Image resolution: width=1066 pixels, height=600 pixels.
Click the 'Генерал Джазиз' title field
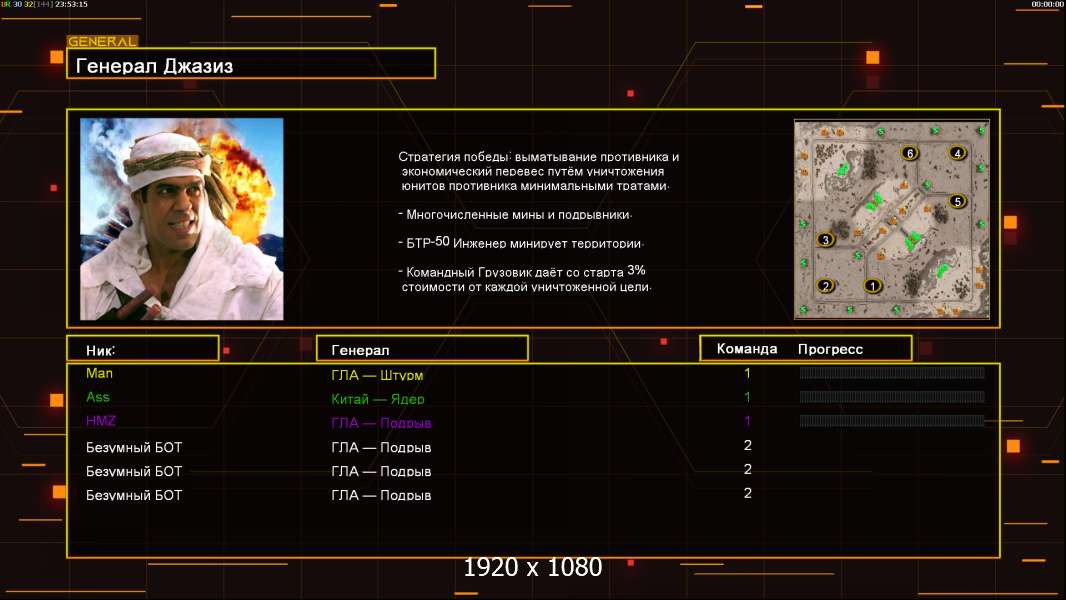coord(251,63)
